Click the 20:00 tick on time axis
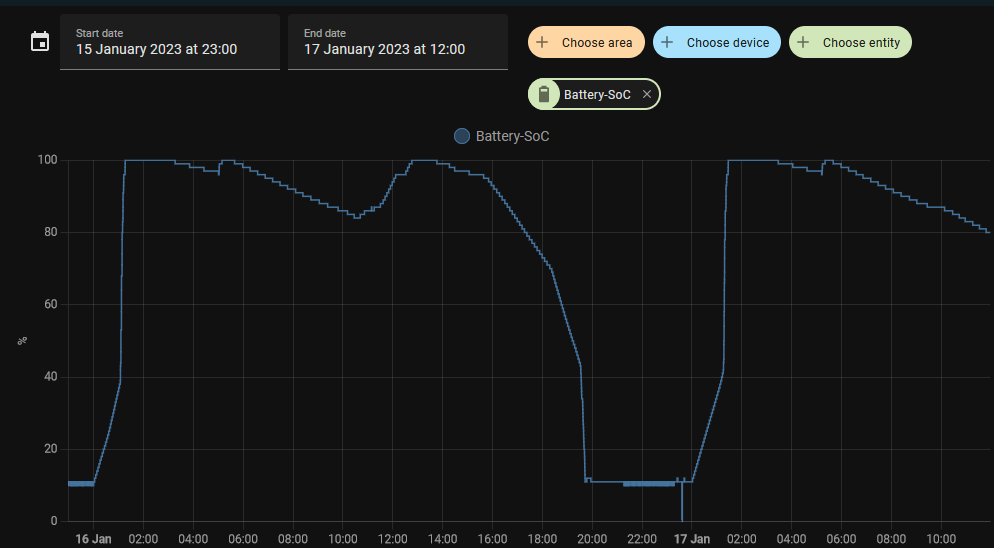 click(592, 539)
